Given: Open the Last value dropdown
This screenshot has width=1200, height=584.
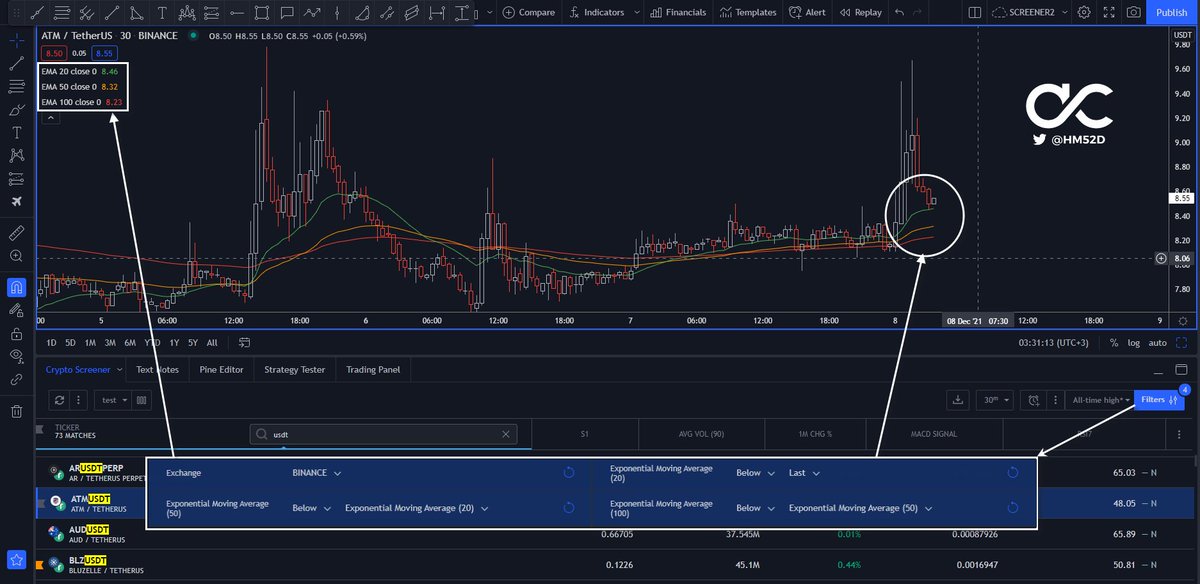Looking at the screenshot, I should tap(804, 472).
